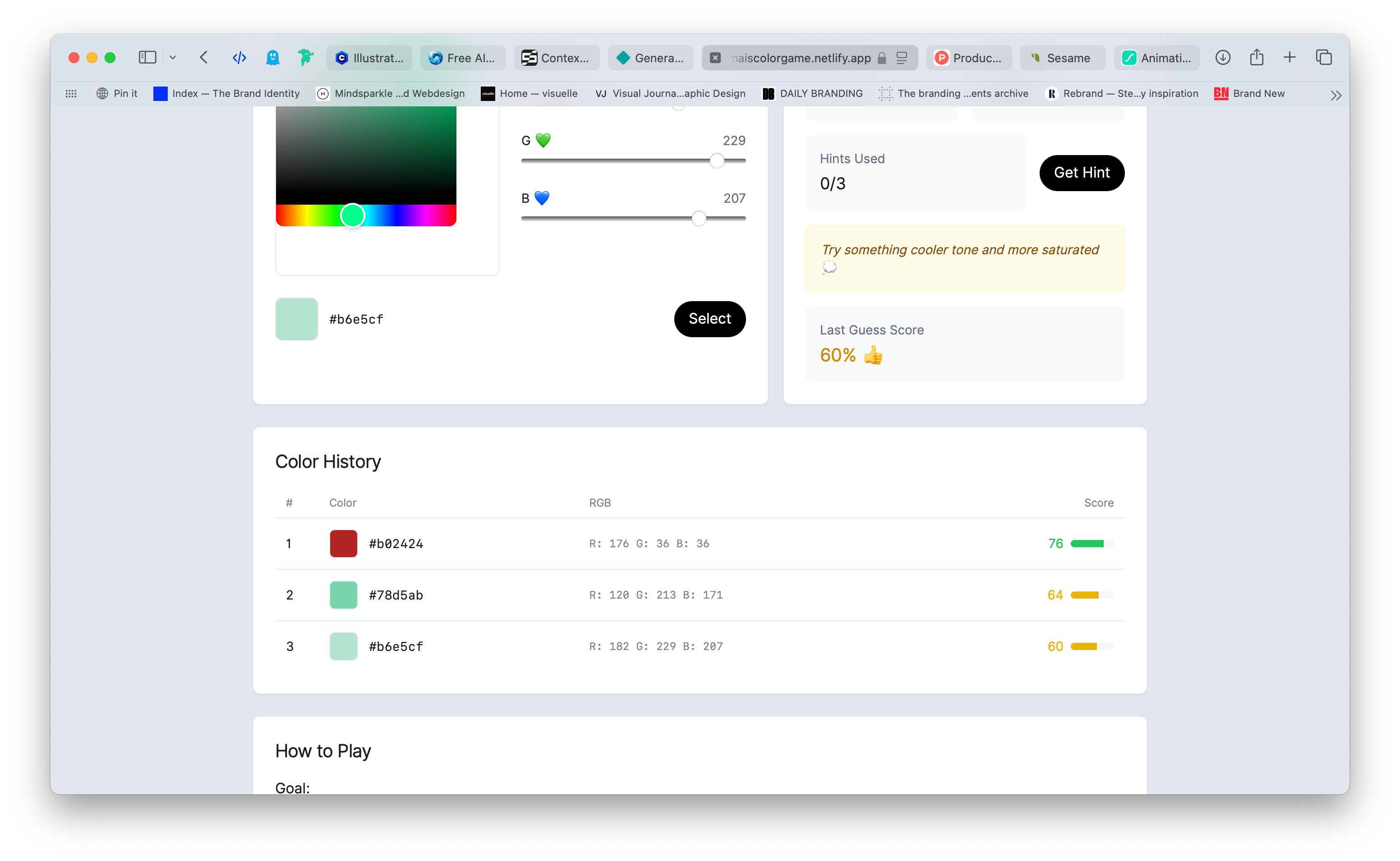Open the Brand New bookmark
Screen dimensions: 1400x861
coord(1249,93)
